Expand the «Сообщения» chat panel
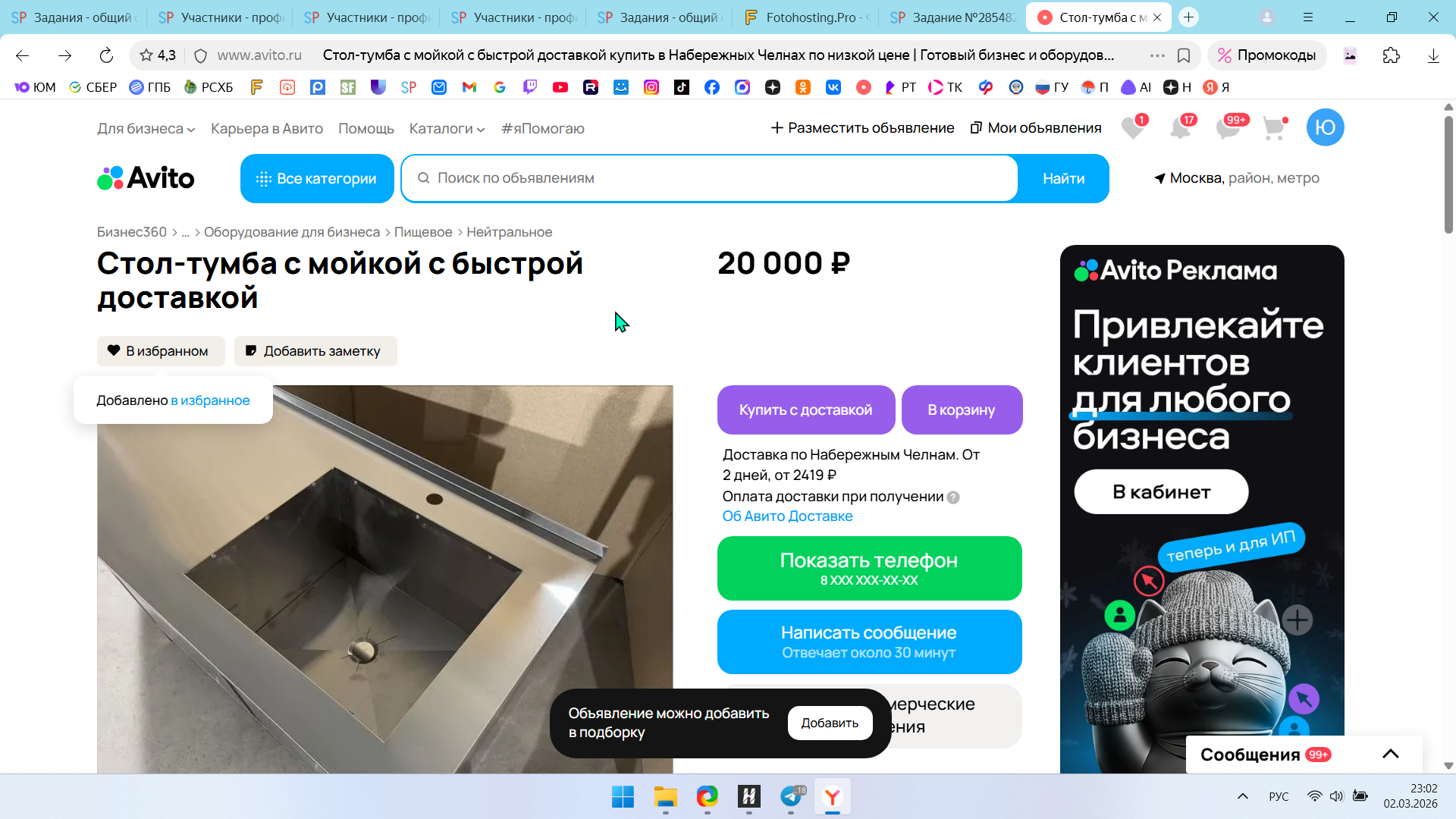The height and width of the screenshot is (819, 1456). pos(1390,754)
